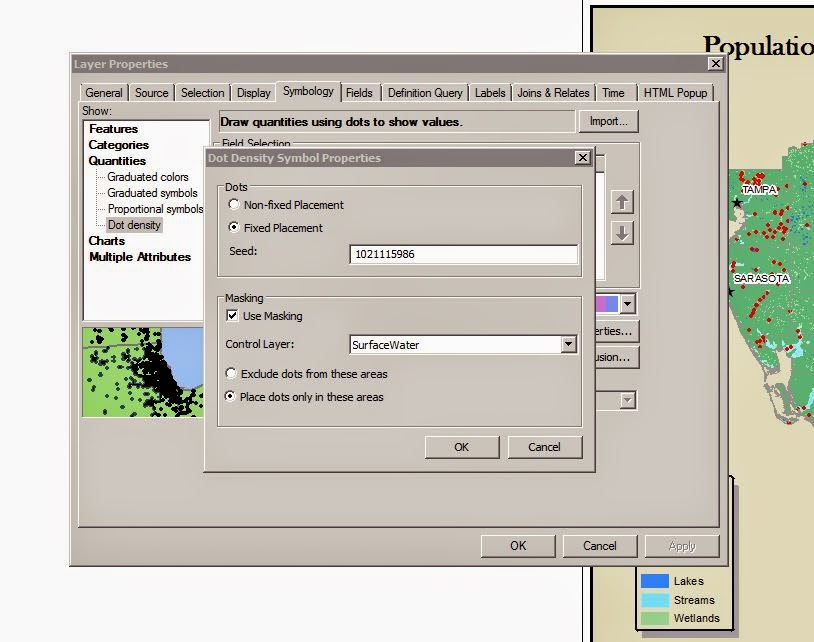The width and height of the screenshot is (814, 642).
Task: Select 'Exclude dots from these areas'
Action: click(231, 372)
